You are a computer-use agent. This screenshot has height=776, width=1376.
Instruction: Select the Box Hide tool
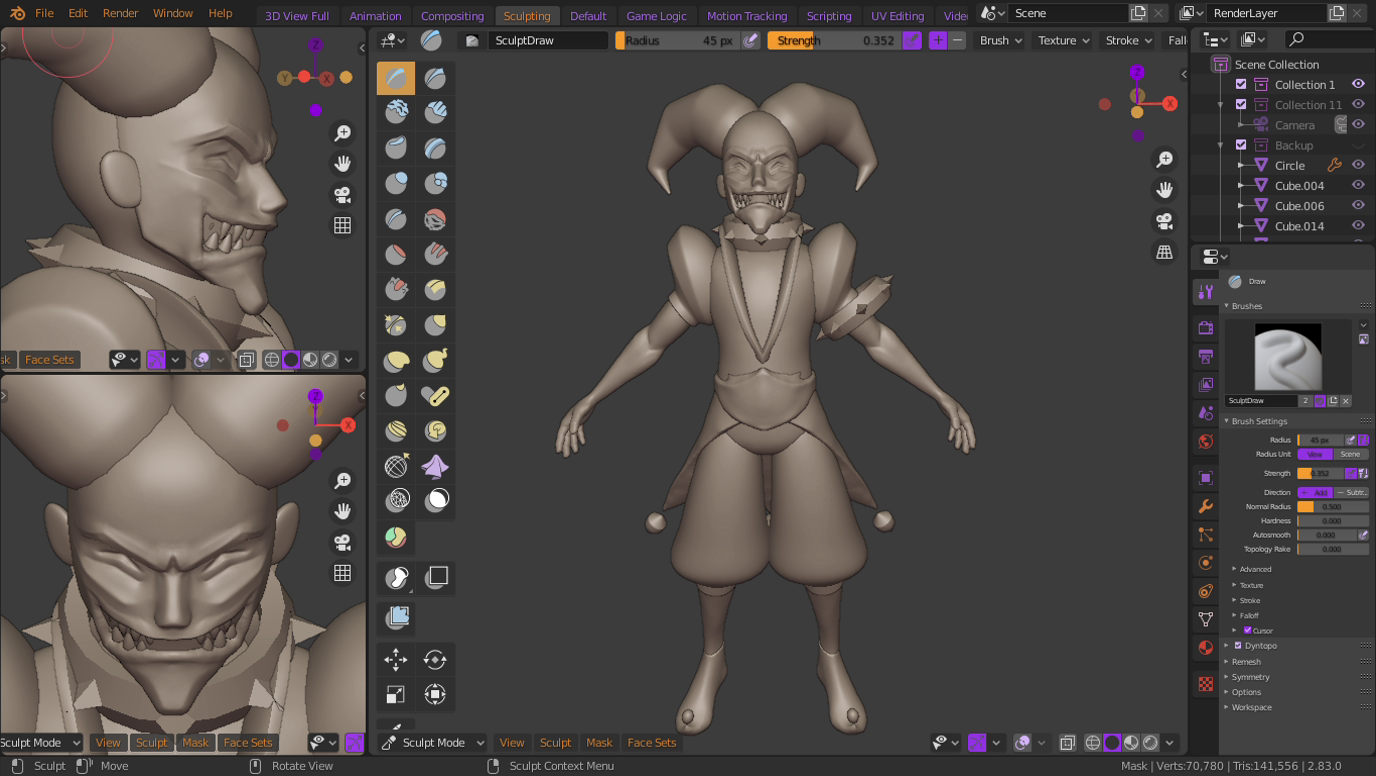click(x=435, y=577)
